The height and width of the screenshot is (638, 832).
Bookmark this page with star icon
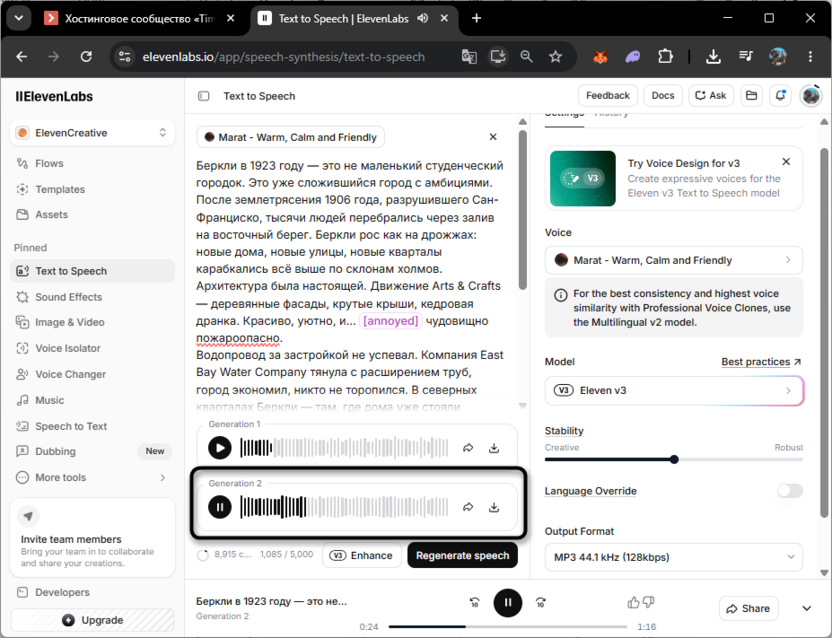click(555, 56)
